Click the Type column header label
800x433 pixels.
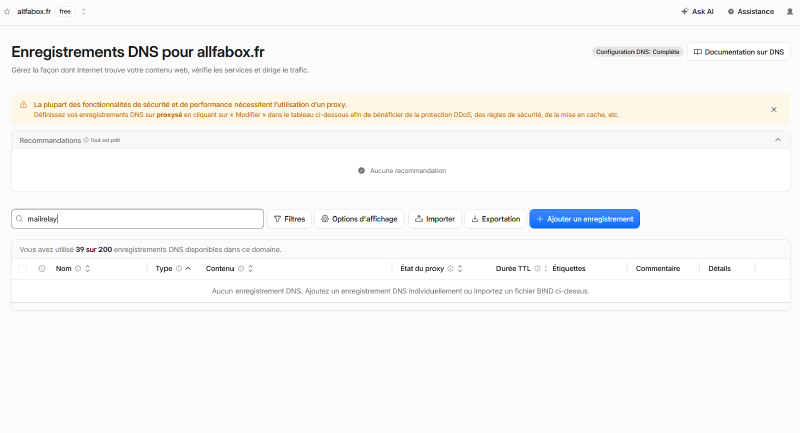point(164,268)
